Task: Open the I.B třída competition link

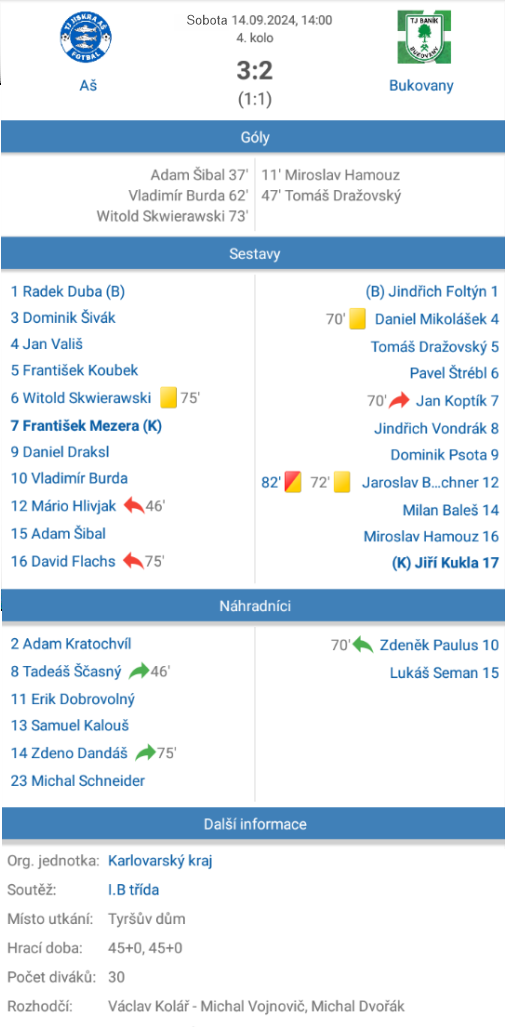Action: coord(133,890)
